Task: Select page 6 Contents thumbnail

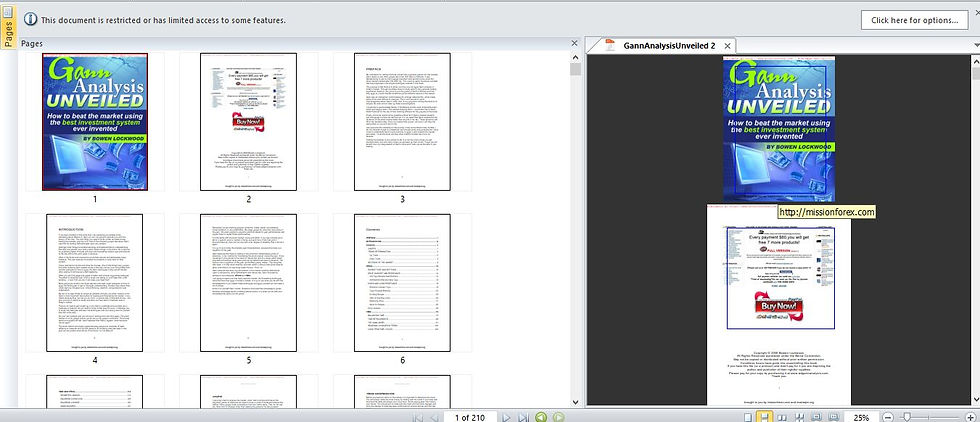Action: [402, 283]
